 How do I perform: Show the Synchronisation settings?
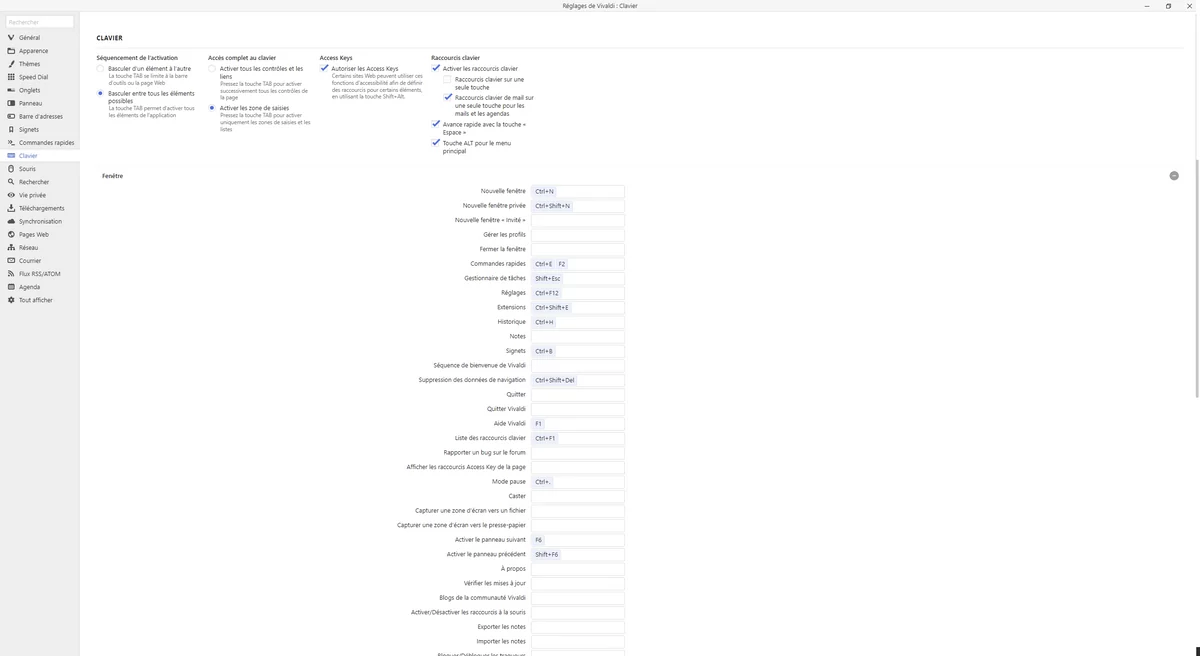click(x=40, y=221)
